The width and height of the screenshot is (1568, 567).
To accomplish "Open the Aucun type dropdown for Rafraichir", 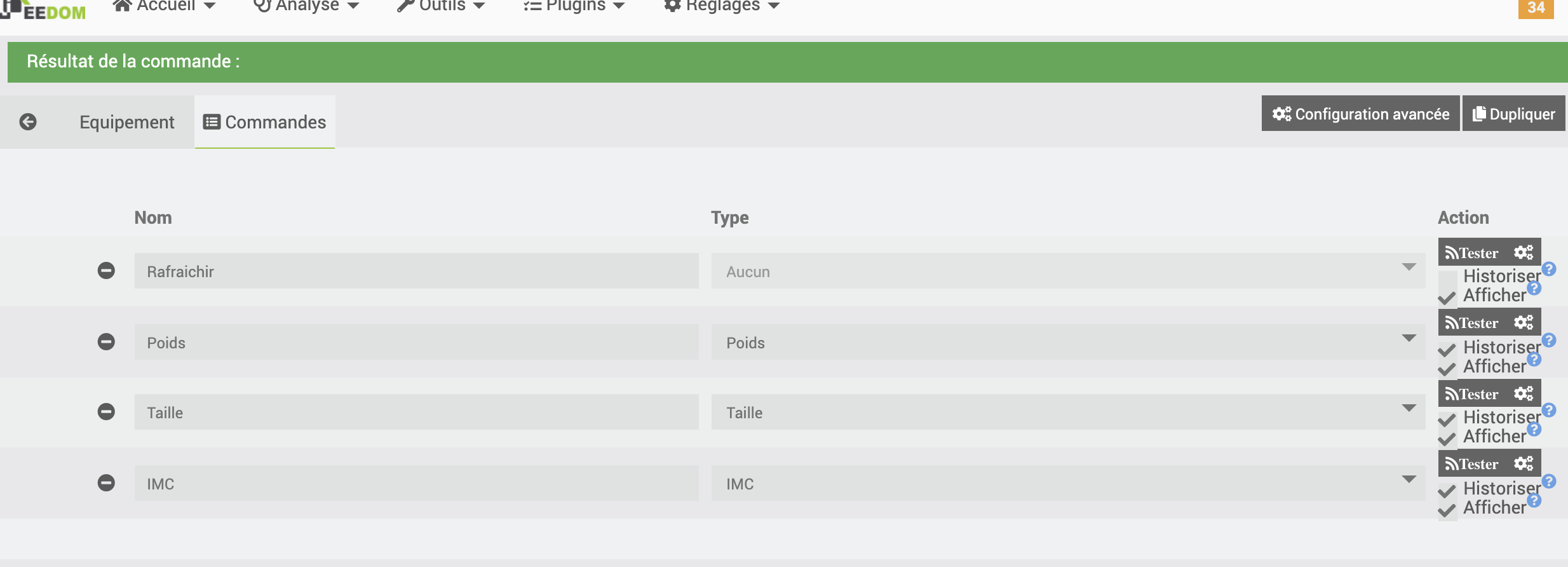I will pyautogui.click(x=1068, y=271).
